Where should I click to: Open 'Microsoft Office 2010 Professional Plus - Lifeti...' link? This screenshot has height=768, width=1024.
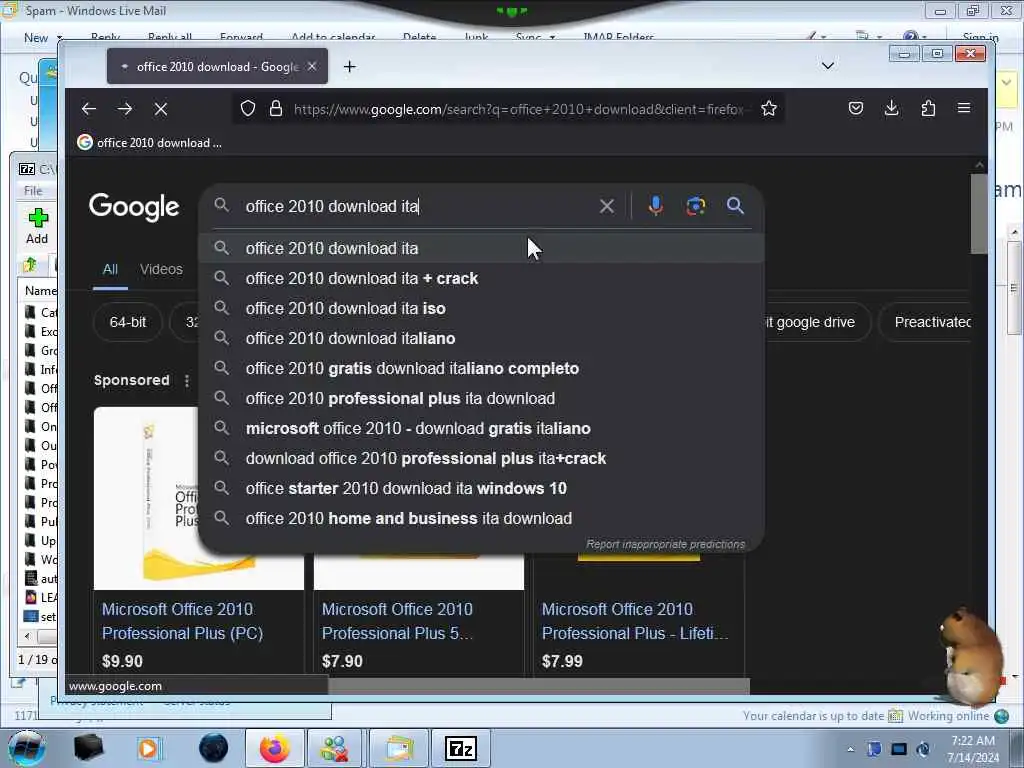pos(635,621)
